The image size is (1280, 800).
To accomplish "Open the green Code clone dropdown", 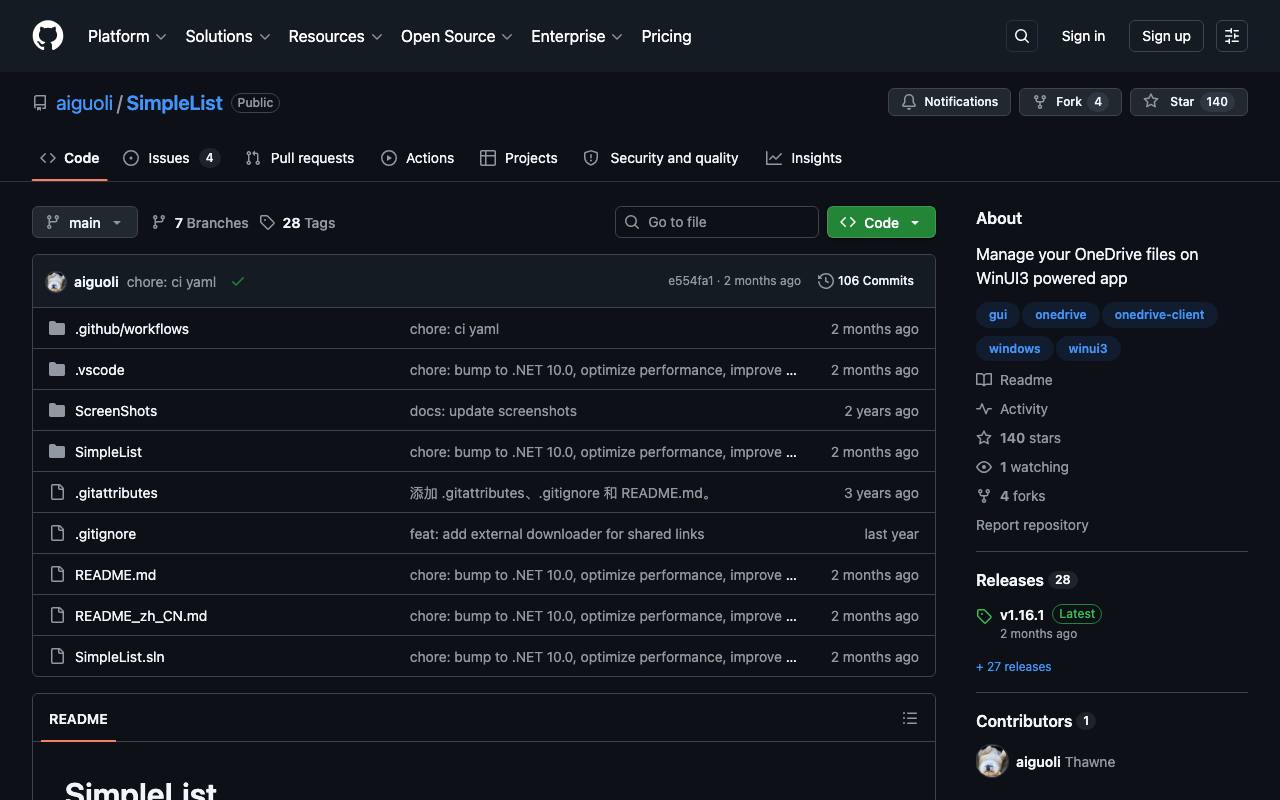I will pos(881,222).
